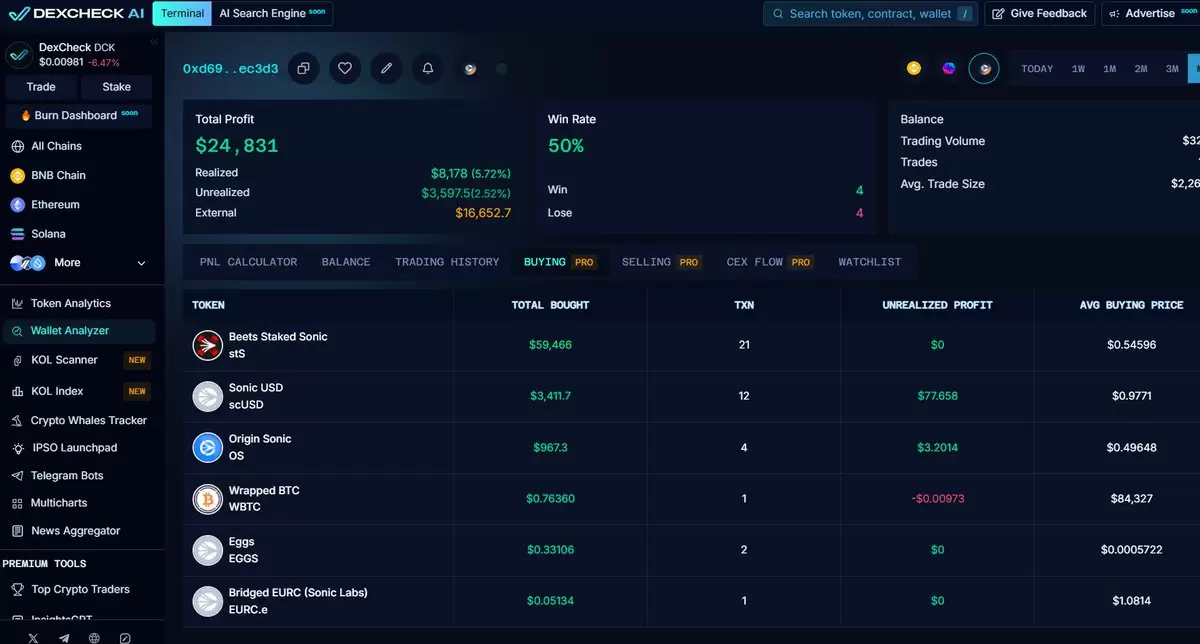Sort by AVG BUYING PRICE column header
1200x644 pixels.
point(1131,305)
